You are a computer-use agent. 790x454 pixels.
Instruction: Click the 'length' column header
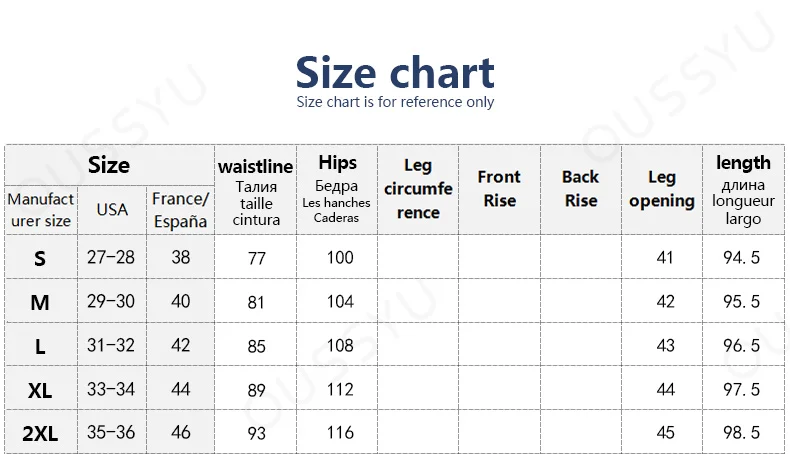pyautogui.click(x=743, y=189)
